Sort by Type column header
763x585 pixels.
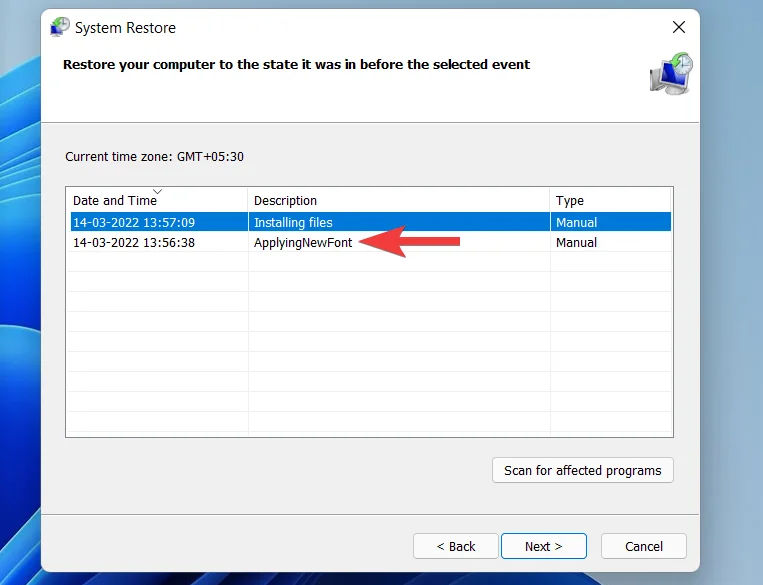[611, 200]
